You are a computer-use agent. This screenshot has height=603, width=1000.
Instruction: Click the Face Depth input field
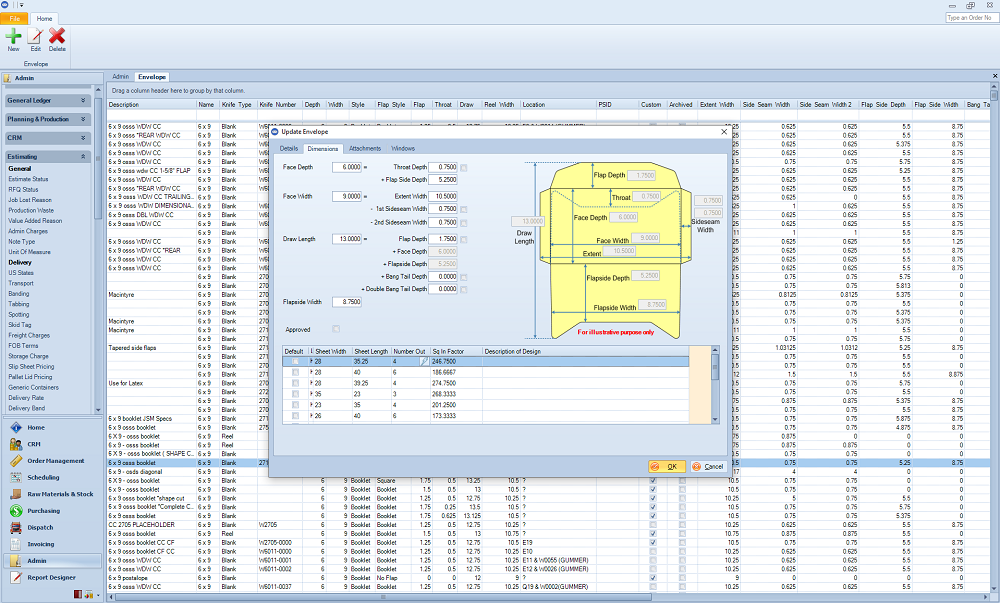[x=347, y=167]
